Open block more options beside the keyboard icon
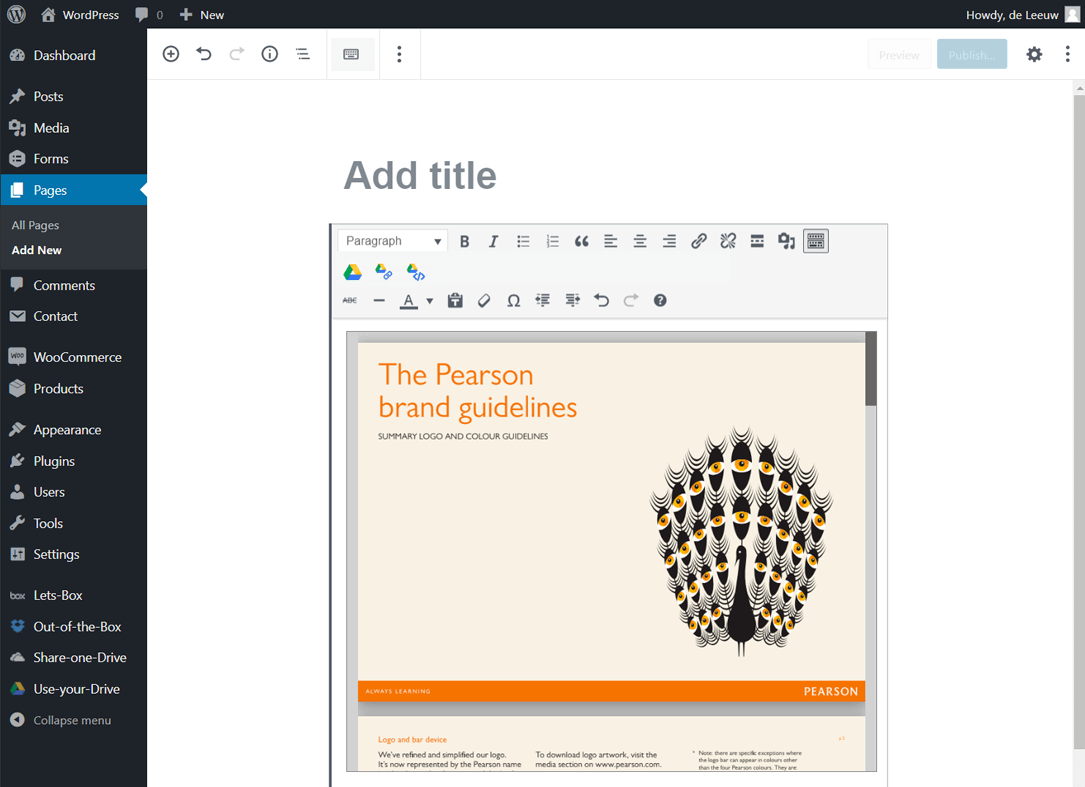This screenshot has width=1085, height=787. click(399, 54)
